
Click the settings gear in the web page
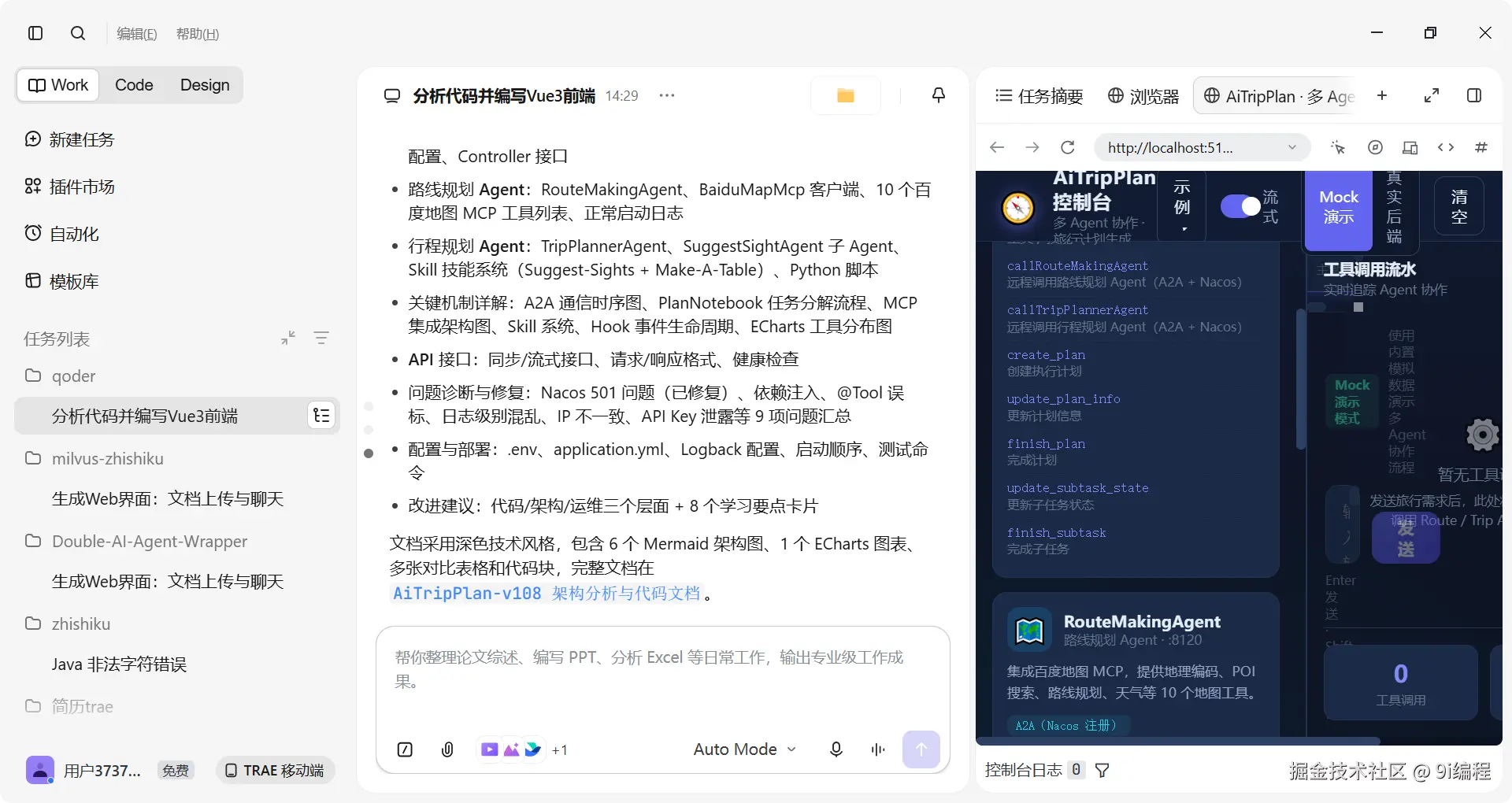click(1482, 435)
